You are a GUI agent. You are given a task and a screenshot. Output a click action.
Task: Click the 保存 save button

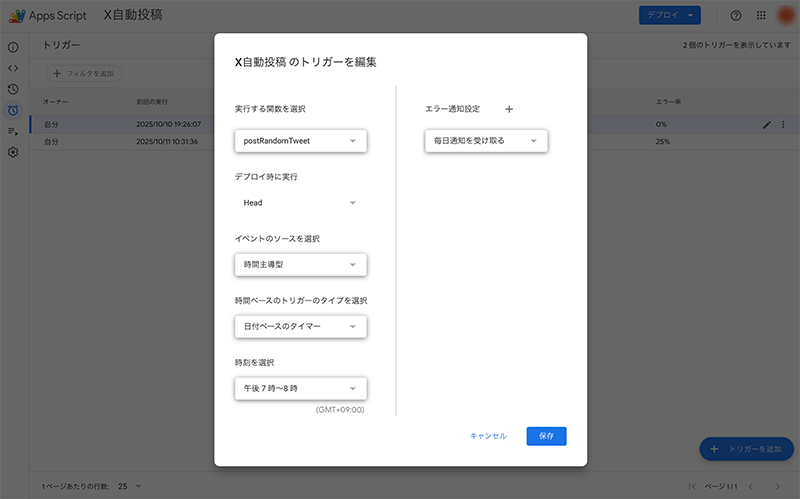point(546,436)
